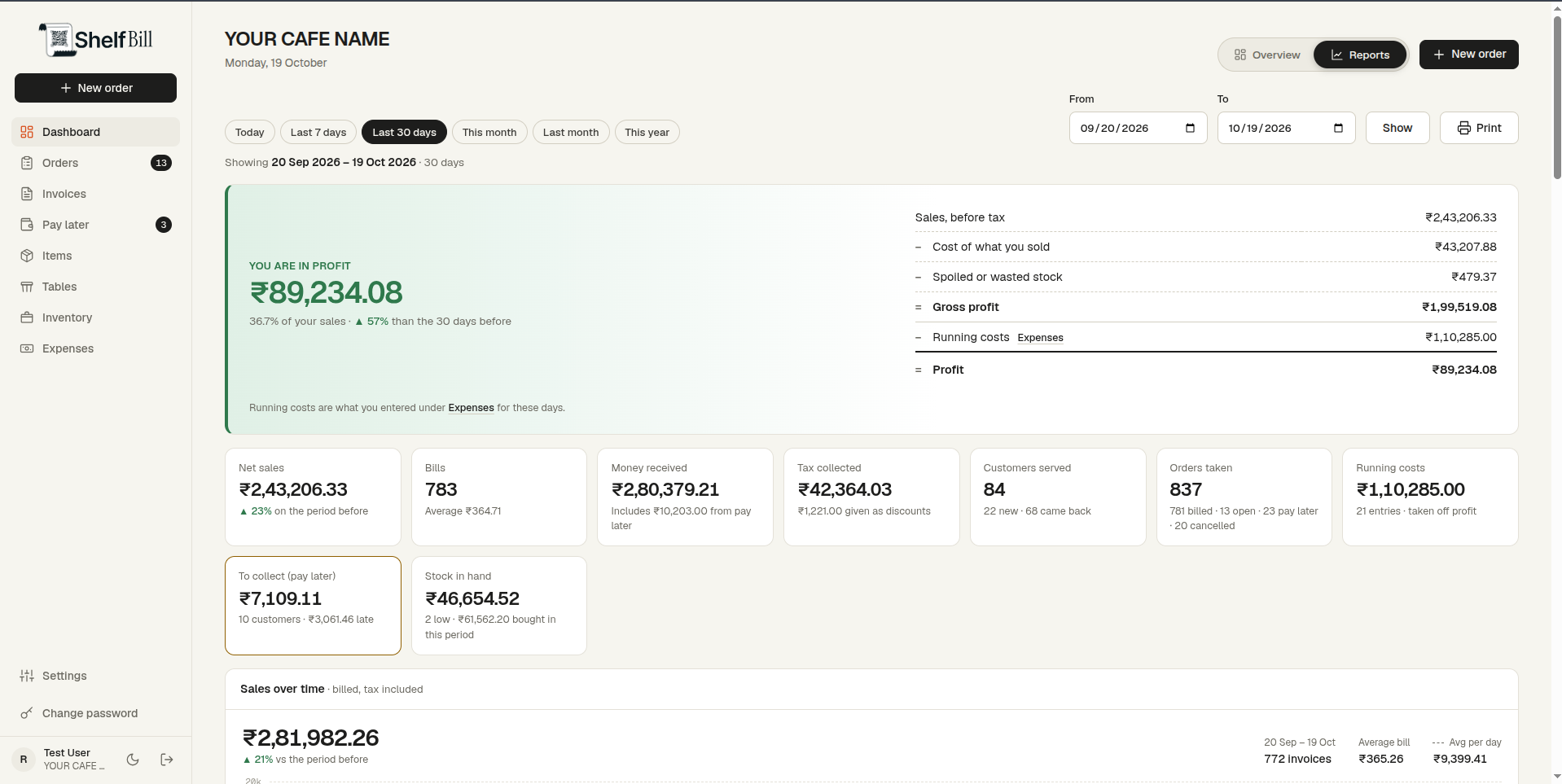Screen dimensions: 1562x784
Task: Click the Net sales card
Action: 313,497
